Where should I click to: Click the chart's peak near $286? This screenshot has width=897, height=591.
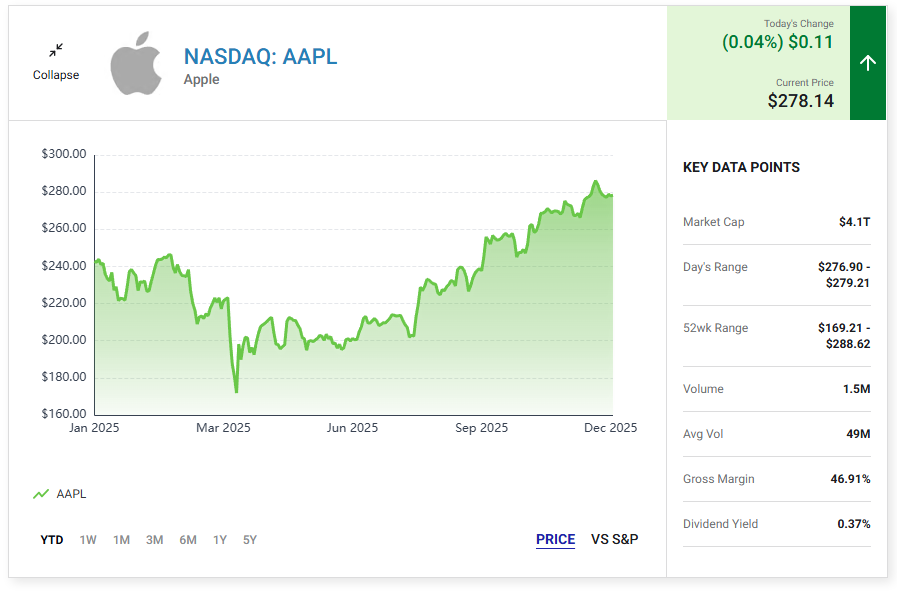click(x=596, y=182)
